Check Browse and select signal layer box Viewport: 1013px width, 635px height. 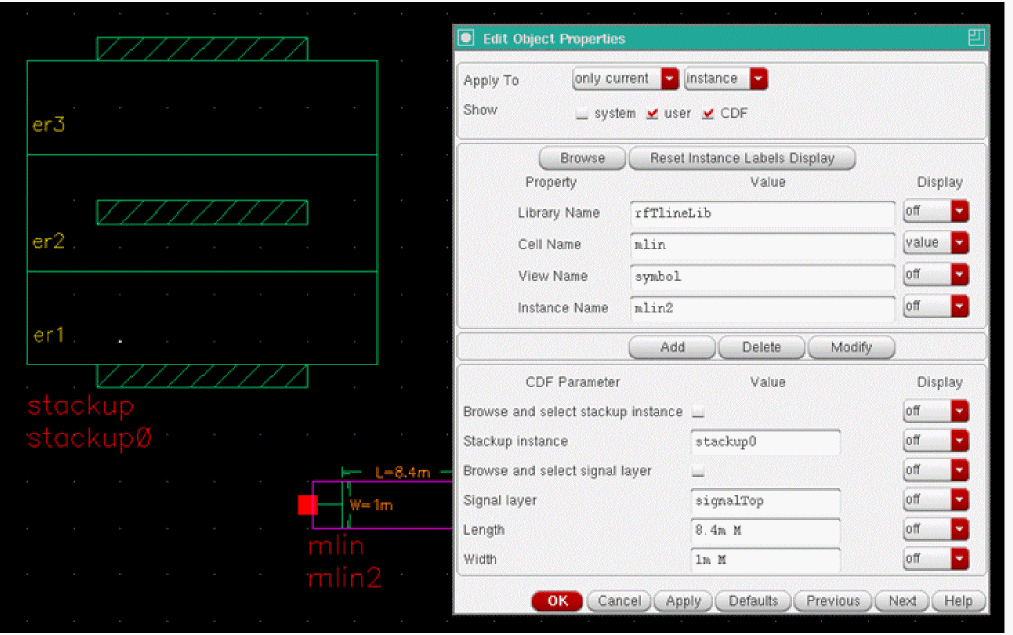(698, 471)
